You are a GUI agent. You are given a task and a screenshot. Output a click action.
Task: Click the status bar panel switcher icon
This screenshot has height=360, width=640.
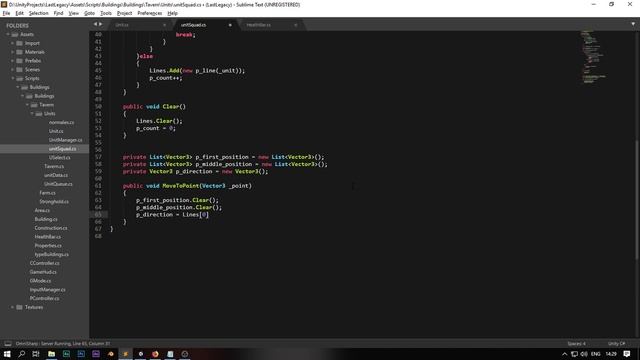point(8,343)
